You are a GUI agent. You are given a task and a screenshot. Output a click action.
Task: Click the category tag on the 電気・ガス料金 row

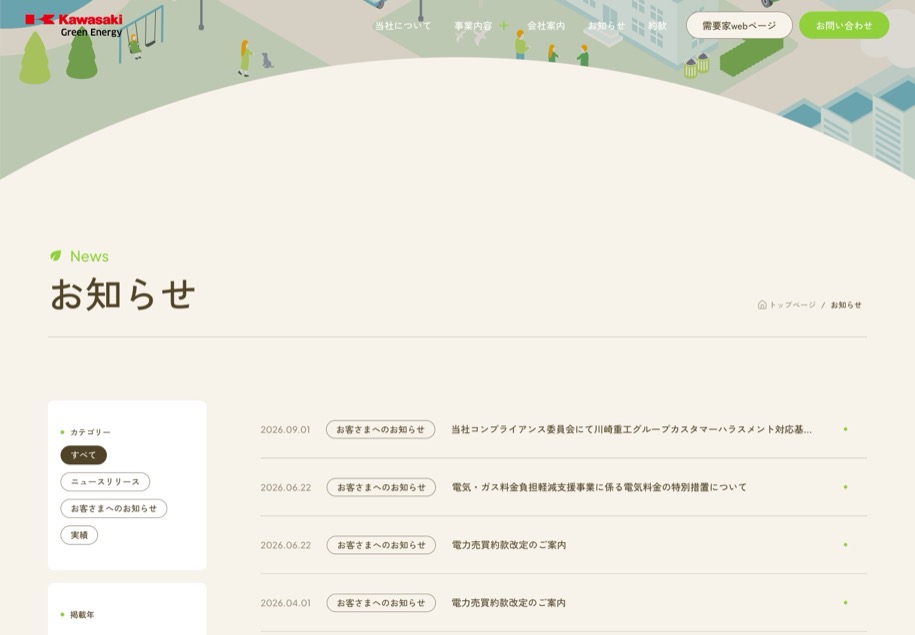[381, 487]
